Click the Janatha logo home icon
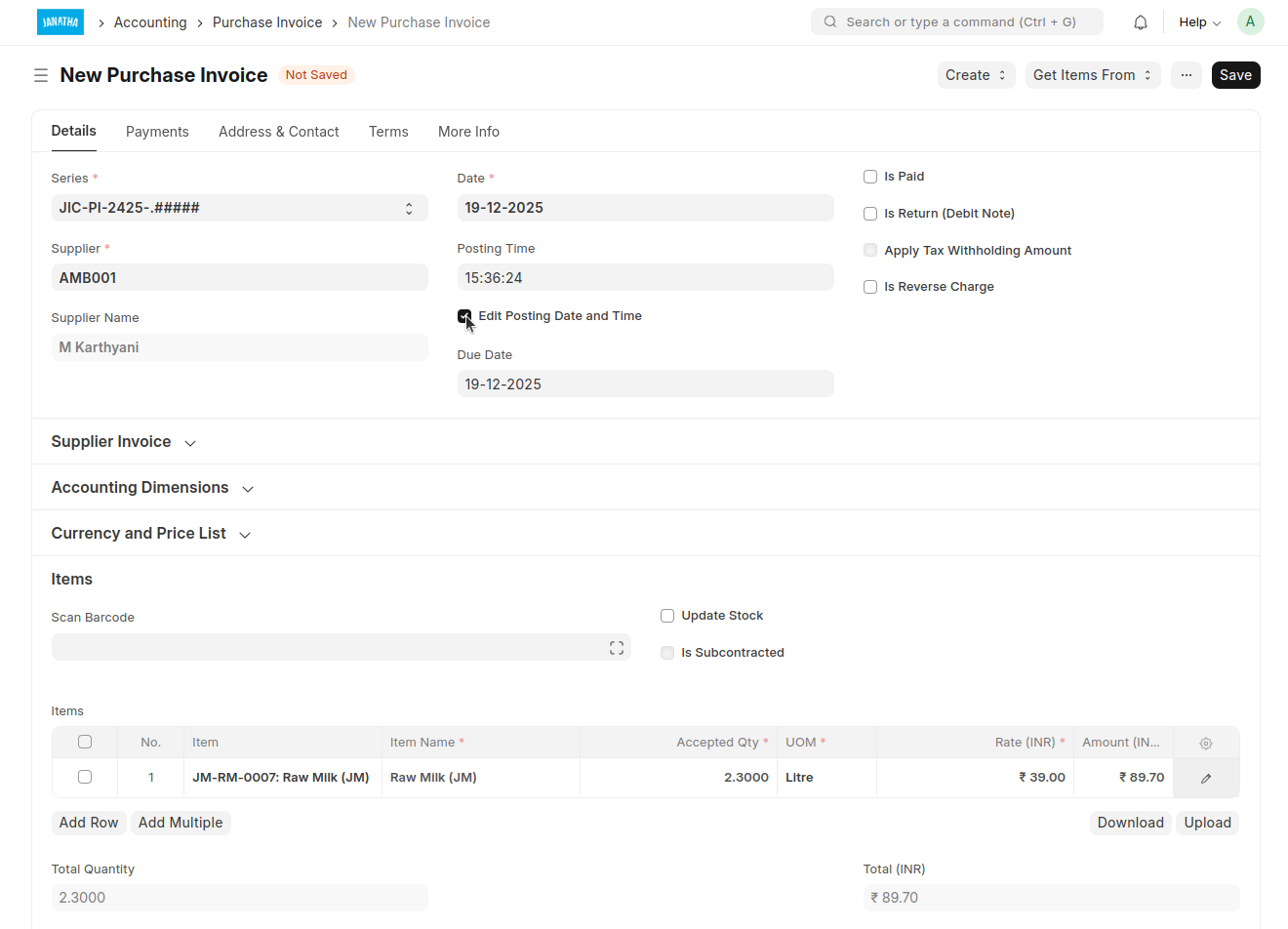1288x929 pixels. [60, 21]
